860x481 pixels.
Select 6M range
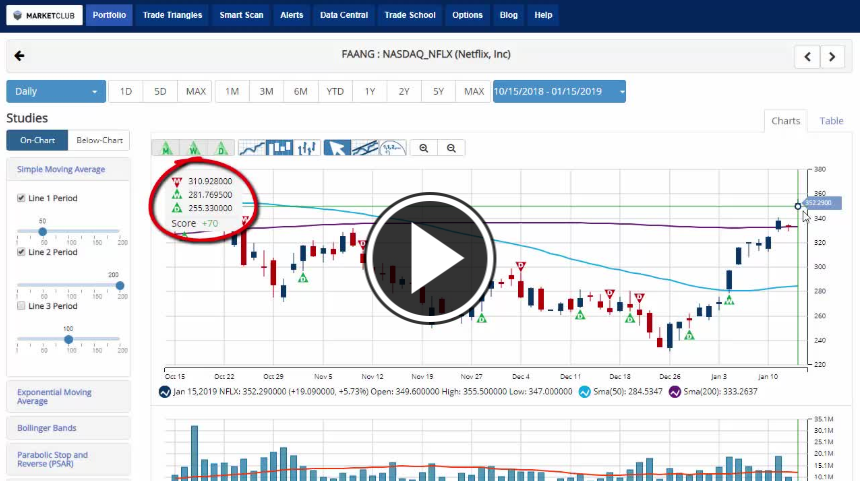point(301,92)
